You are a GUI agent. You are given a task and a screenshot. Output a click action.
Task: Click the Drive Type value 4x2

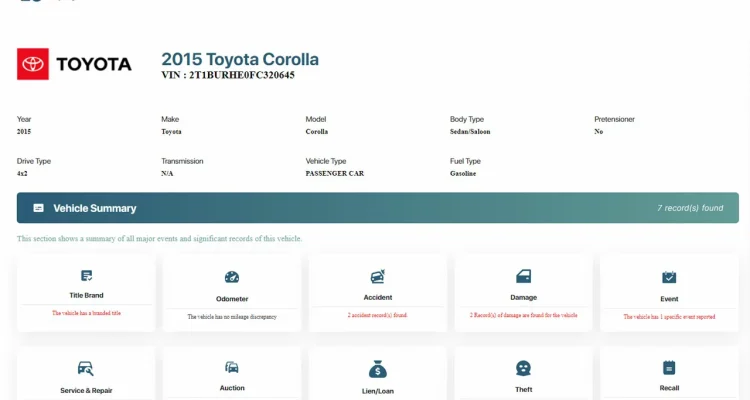coord(22,174)
